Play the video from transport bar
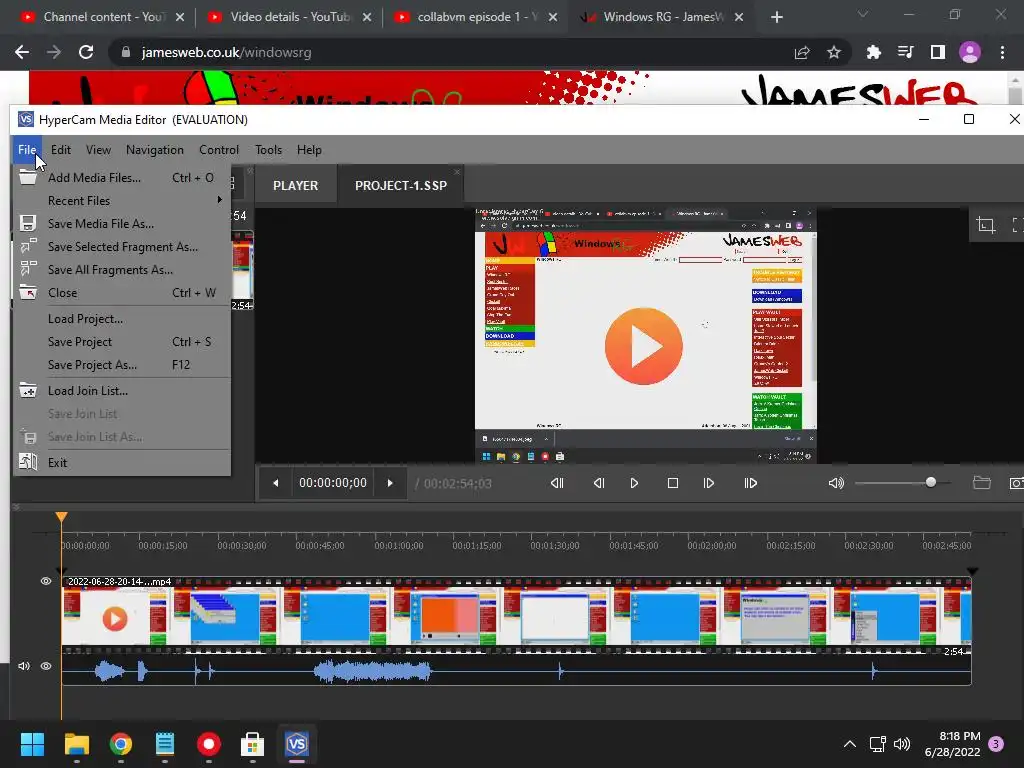This screenshot has height=768, width=1024. tap(634, 483)
